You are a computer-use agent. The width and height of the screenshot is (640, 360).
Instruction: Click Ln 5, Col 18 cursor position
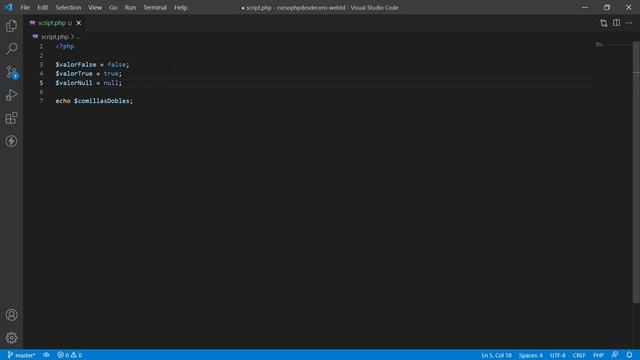[496, 356]
